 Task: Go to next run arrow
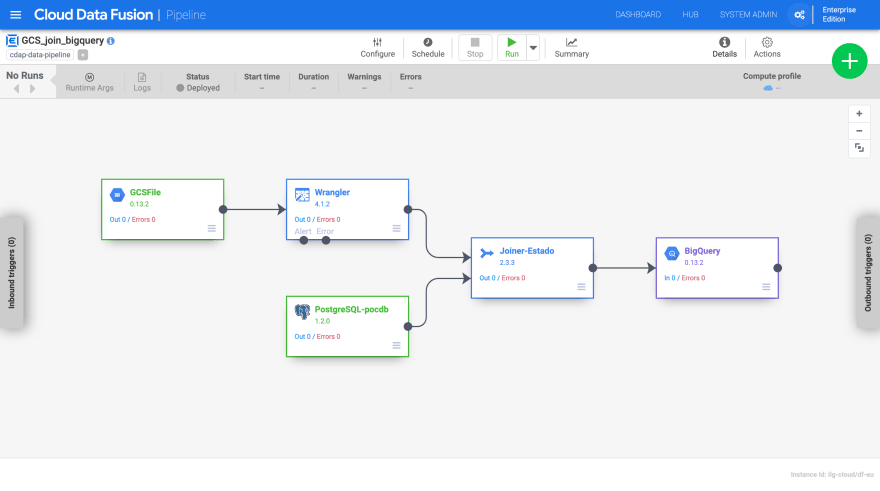(x=33, y=89)
